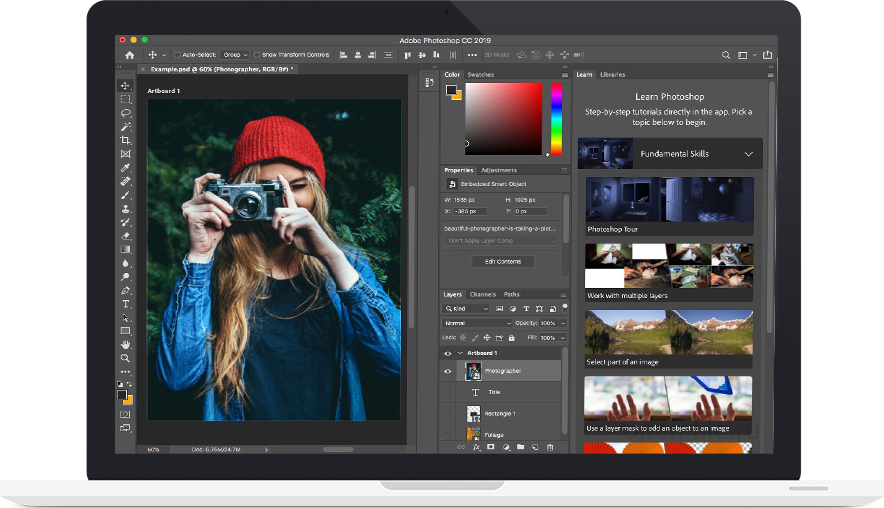This screenshot has height=508, width=884.
Task: Select the Gradient tool
Action: pyautogui.click(x=125, y=249)
